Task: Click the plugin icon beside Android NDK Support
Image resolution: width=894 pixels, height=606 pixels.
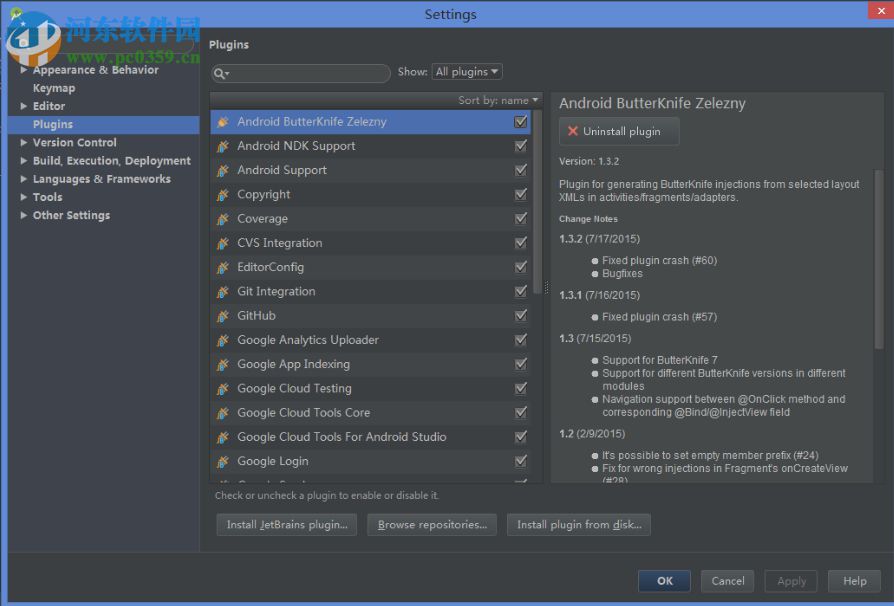Action: pos(223,146)
